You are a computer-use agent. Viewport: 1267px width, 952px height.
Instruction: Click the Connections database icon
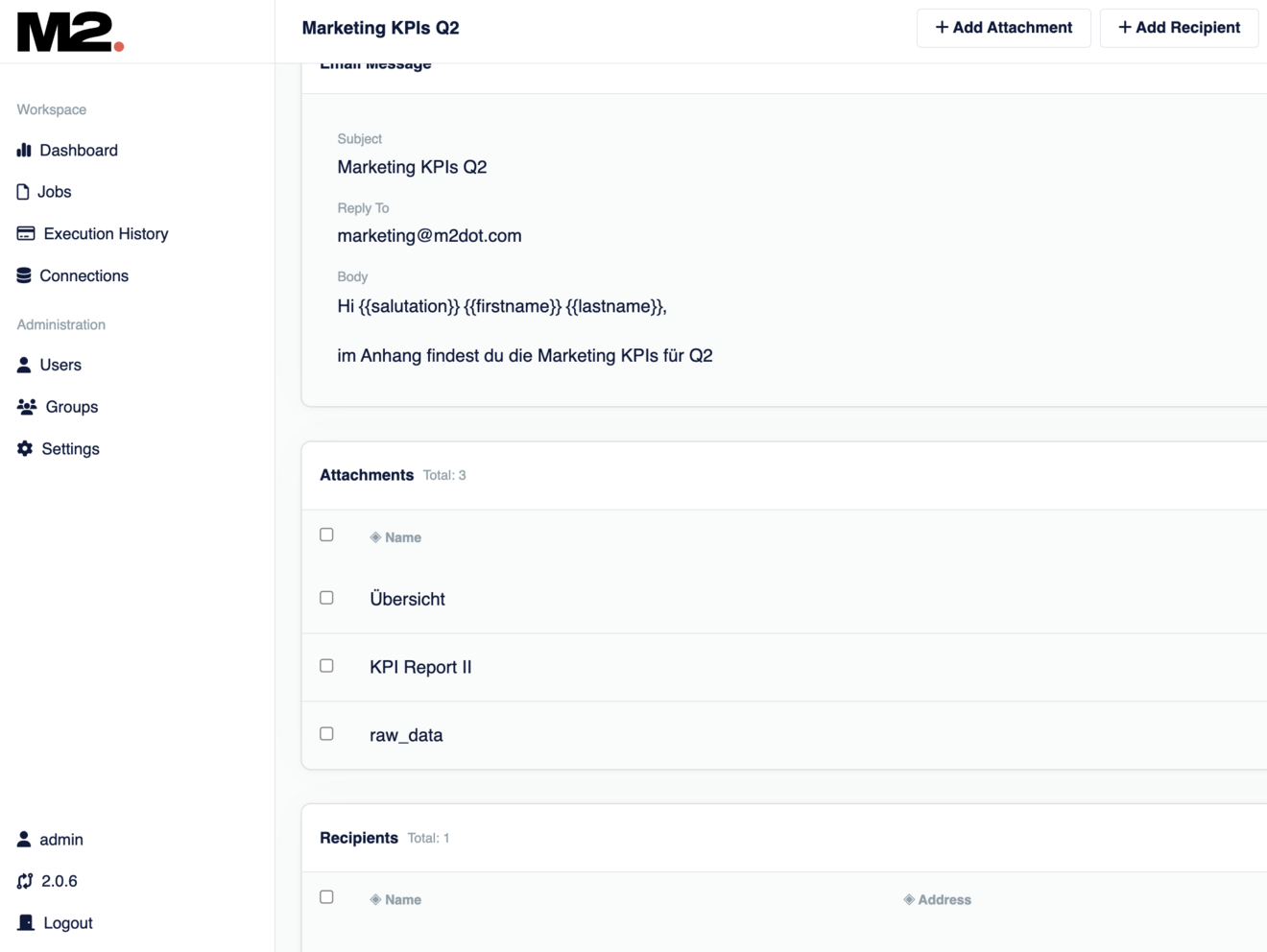point(23,275)
